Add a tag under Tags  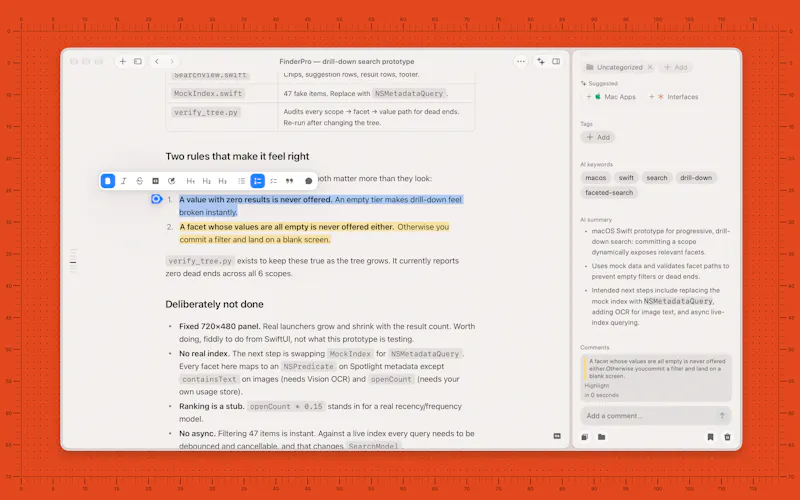(598, 137)
